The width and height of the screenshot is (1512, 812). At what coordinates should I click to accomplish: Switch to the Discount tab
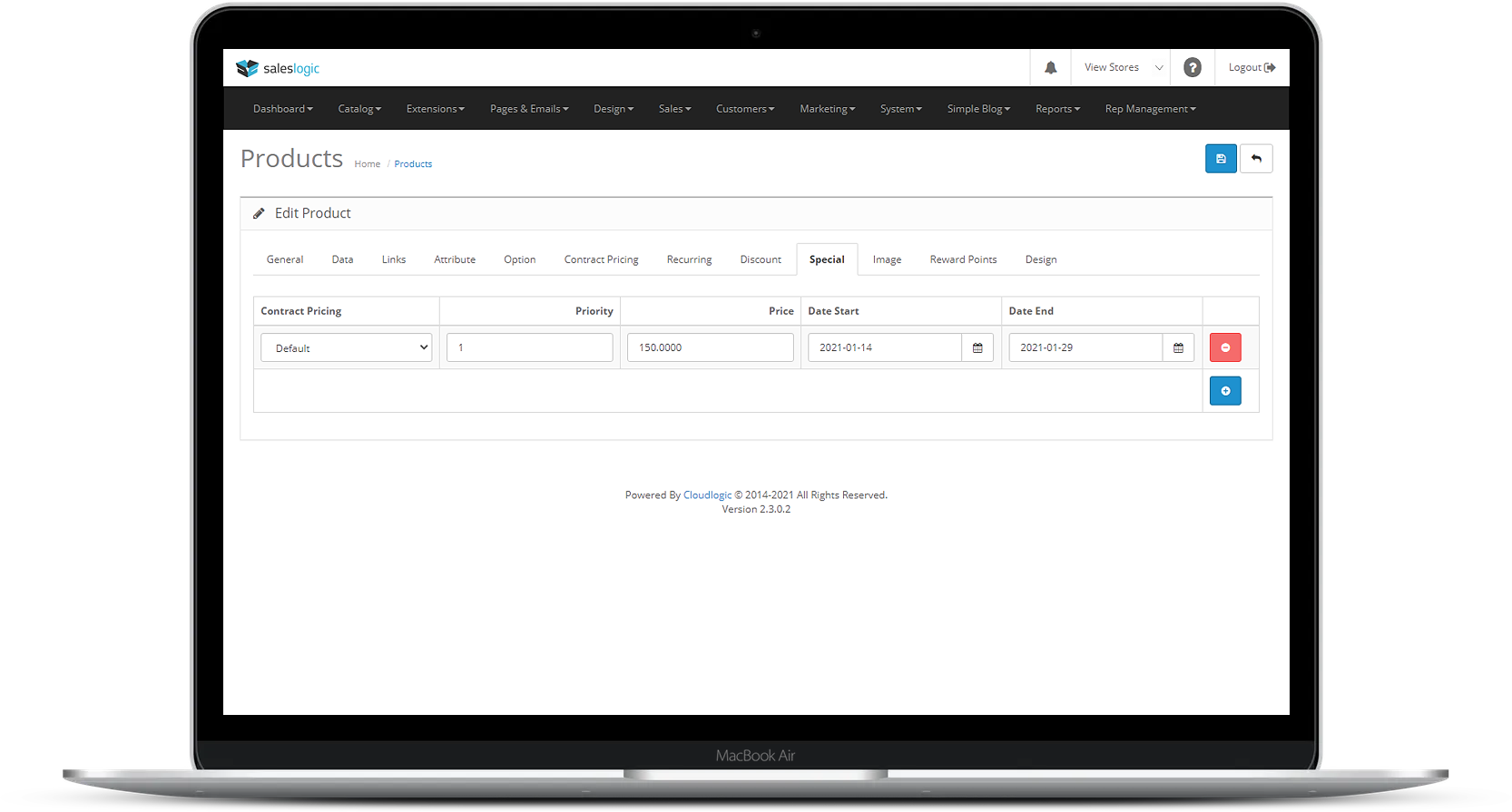[761, 259]
